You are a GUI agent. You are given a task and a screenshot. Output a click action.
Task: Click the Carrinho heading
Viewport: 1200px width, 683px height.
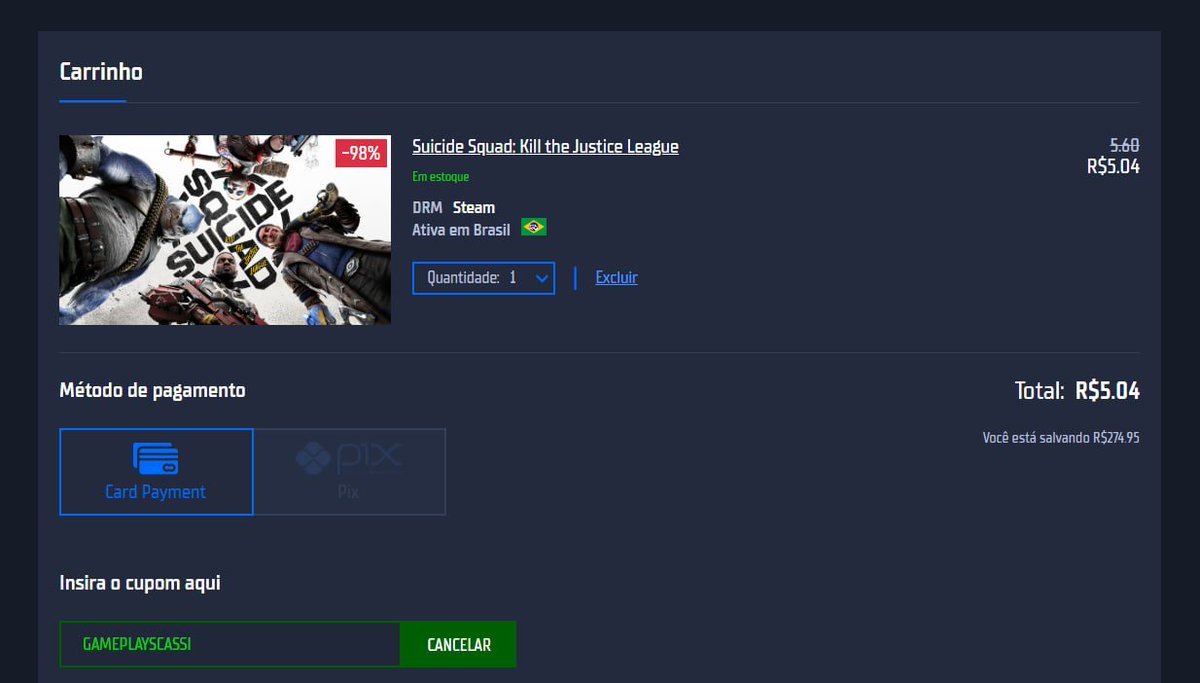pos(101,72)
